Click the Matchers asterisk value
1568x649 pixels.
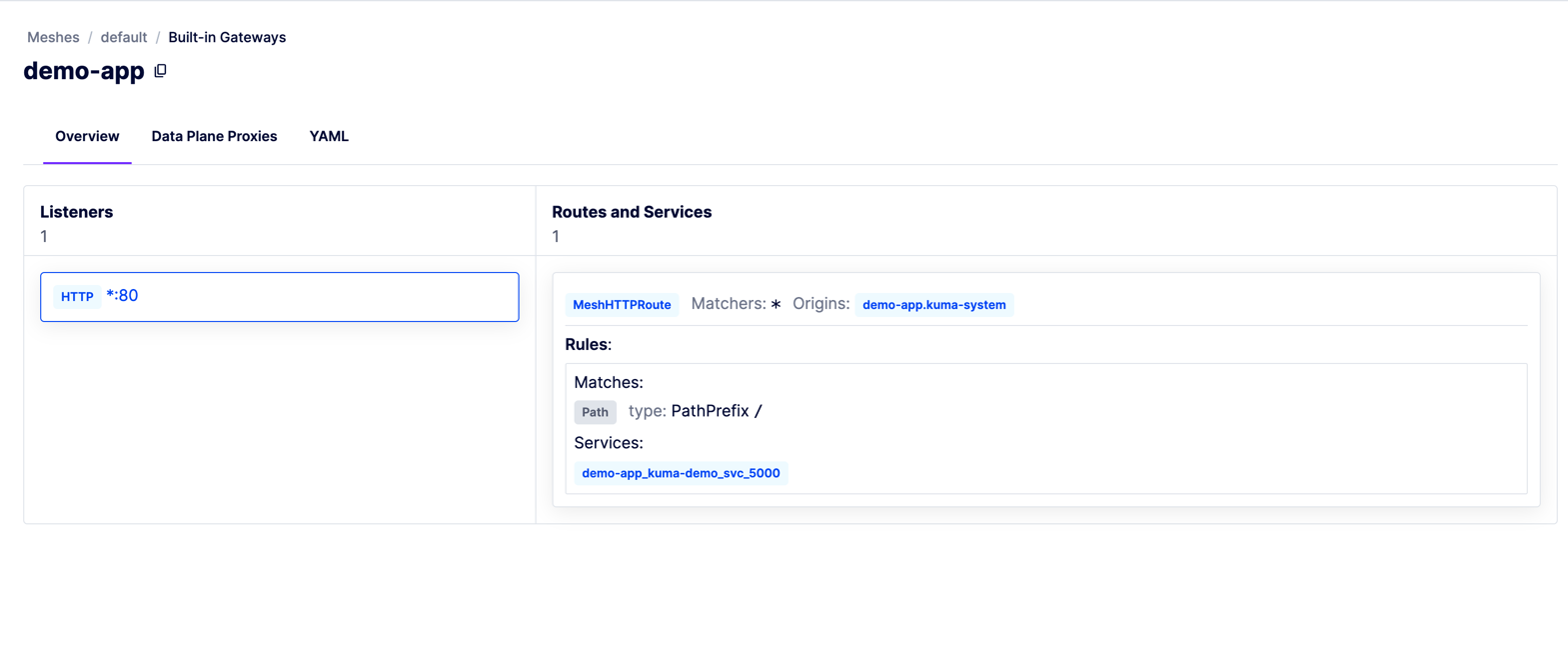[x=776, y=304]
